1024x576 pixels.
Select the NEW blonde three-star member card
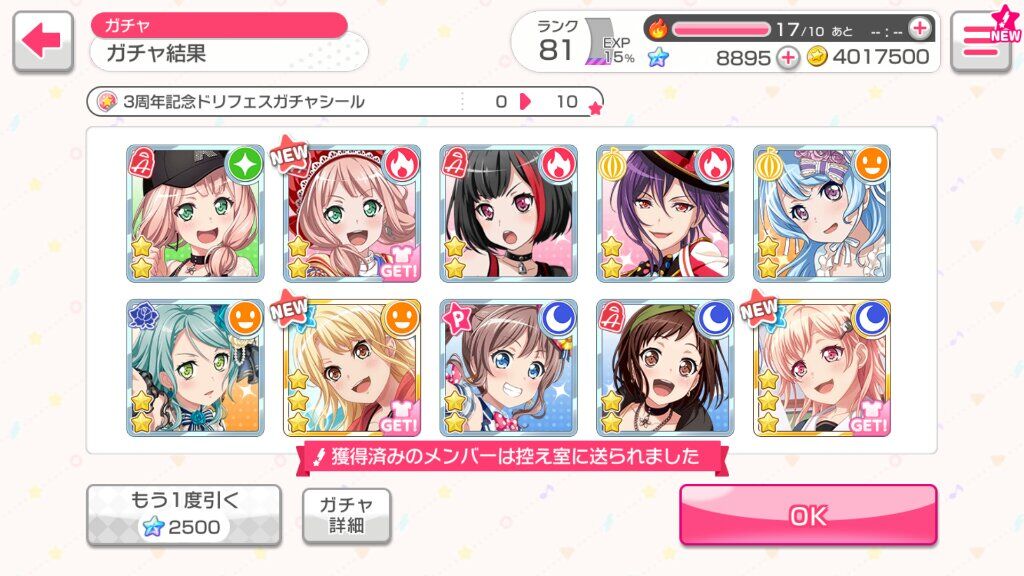(352, 368)
